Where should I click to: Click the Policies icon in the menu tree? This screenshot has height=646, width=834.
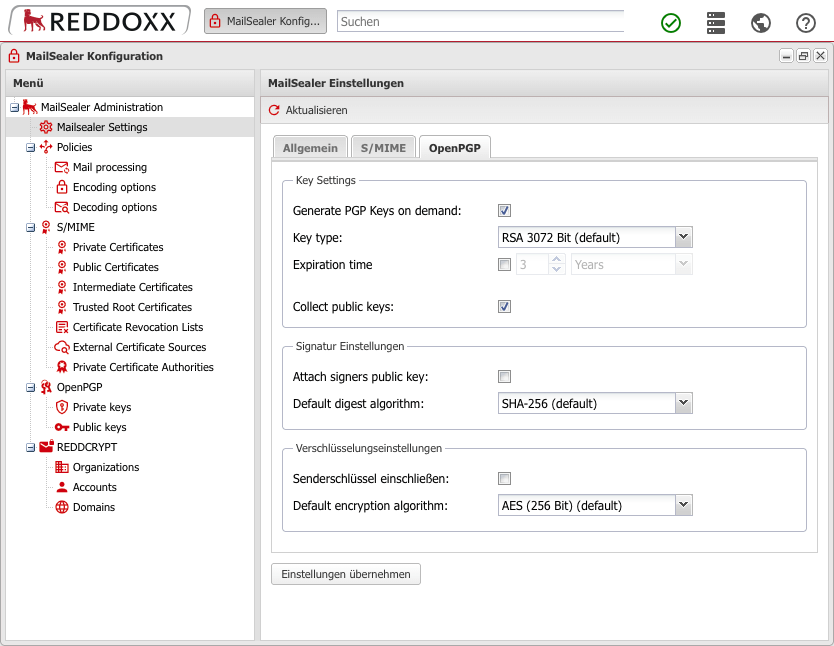46,147
